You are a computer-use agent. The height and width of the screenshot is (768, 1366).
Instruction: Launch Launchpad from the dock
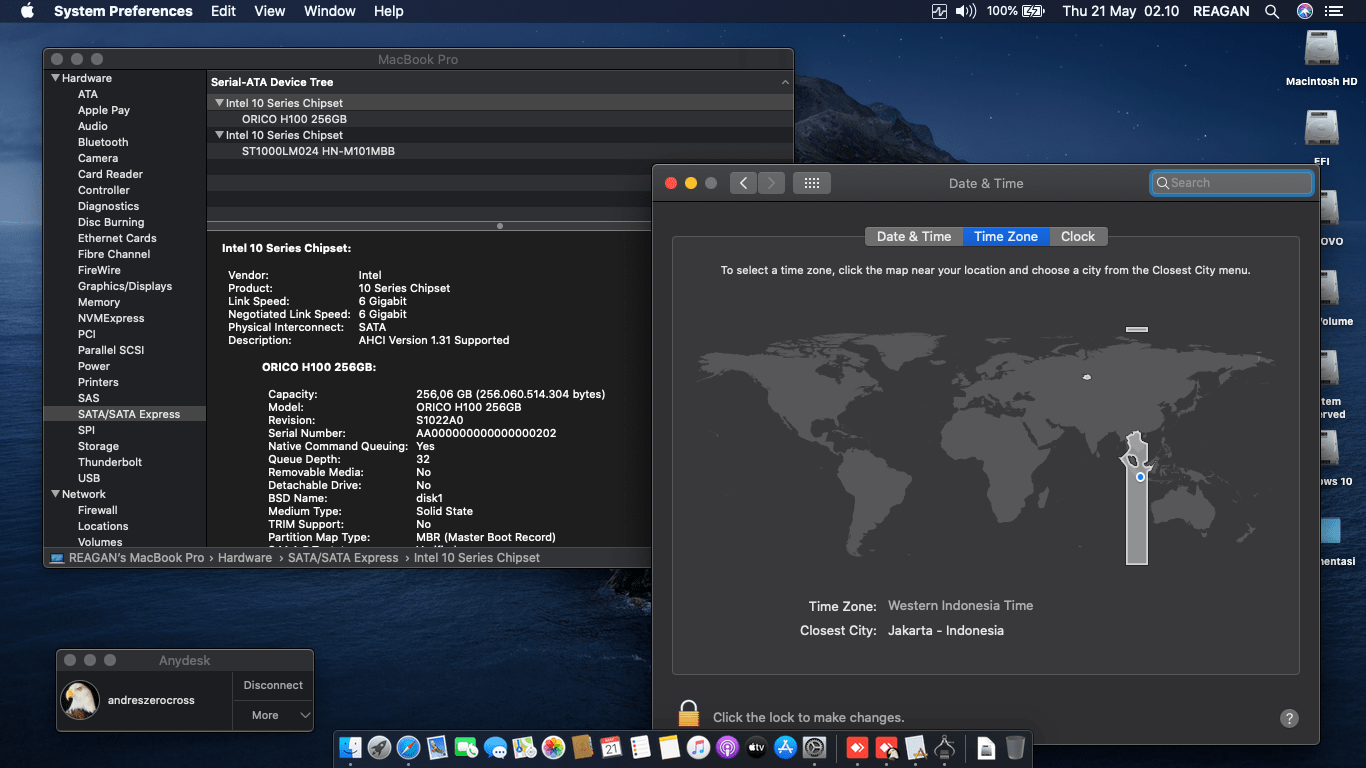coord(379,747)
